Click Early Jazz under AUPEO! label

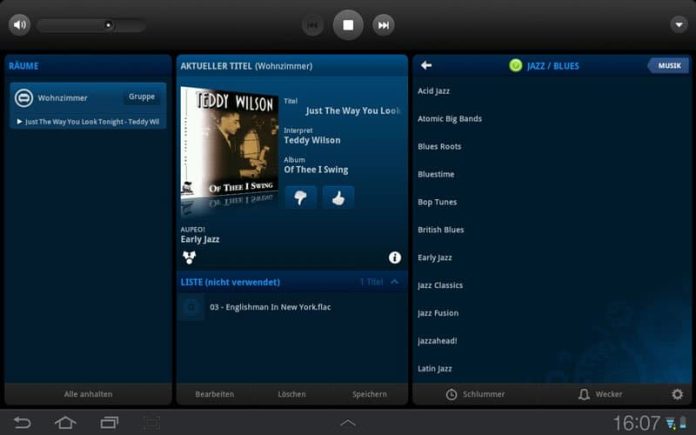click(200, 239)
